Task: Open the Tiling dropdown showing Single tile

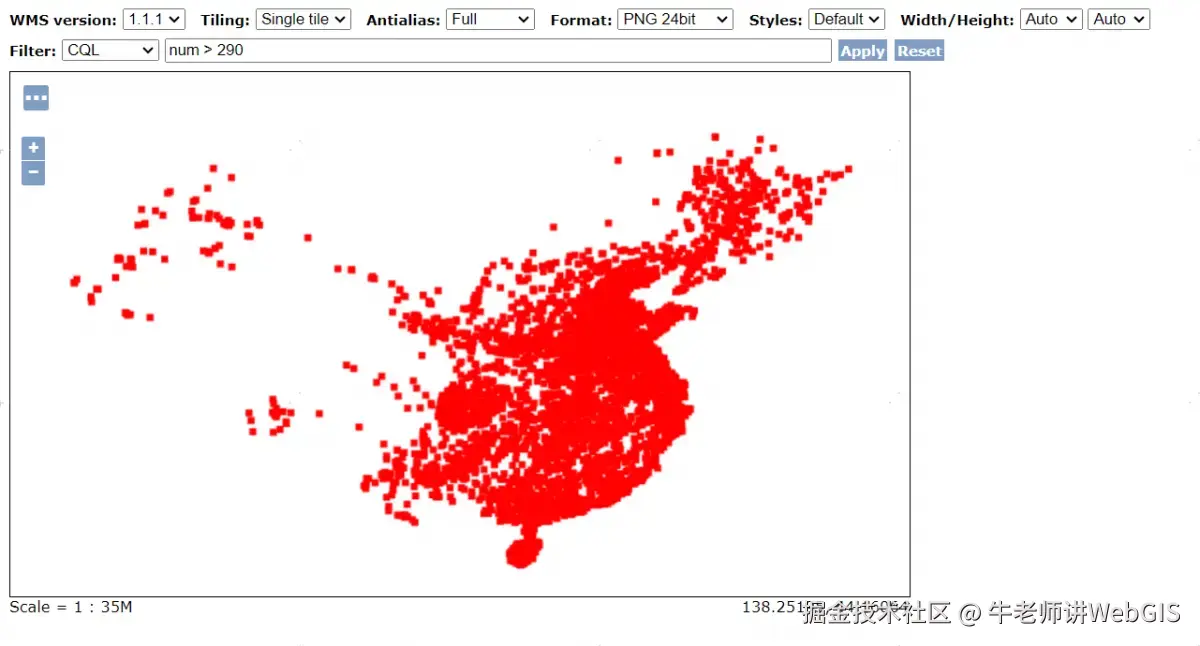Action: pyautogui.click(x=303, y=19)
